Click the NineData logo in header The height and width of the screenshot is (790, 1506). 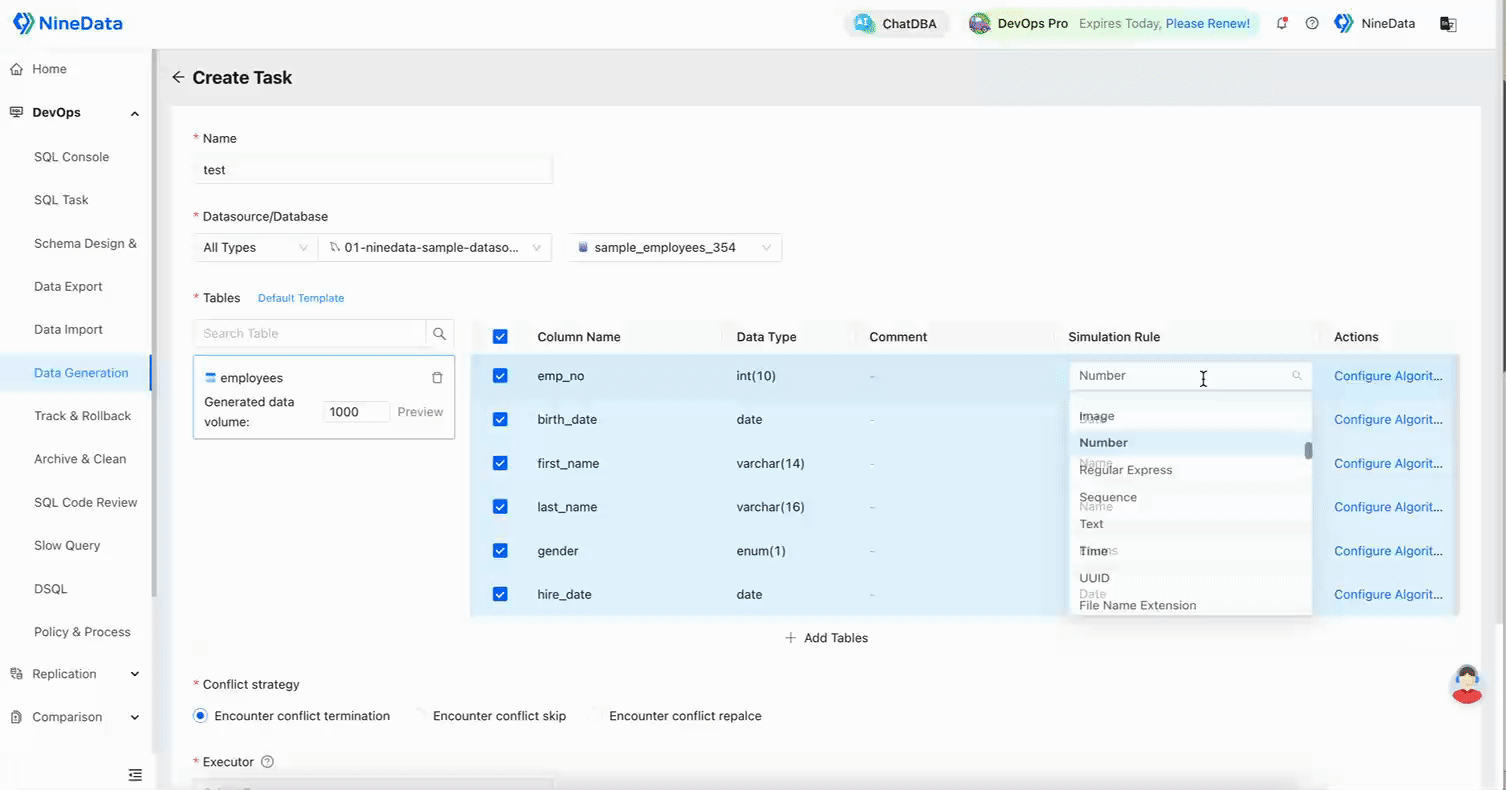68,23
